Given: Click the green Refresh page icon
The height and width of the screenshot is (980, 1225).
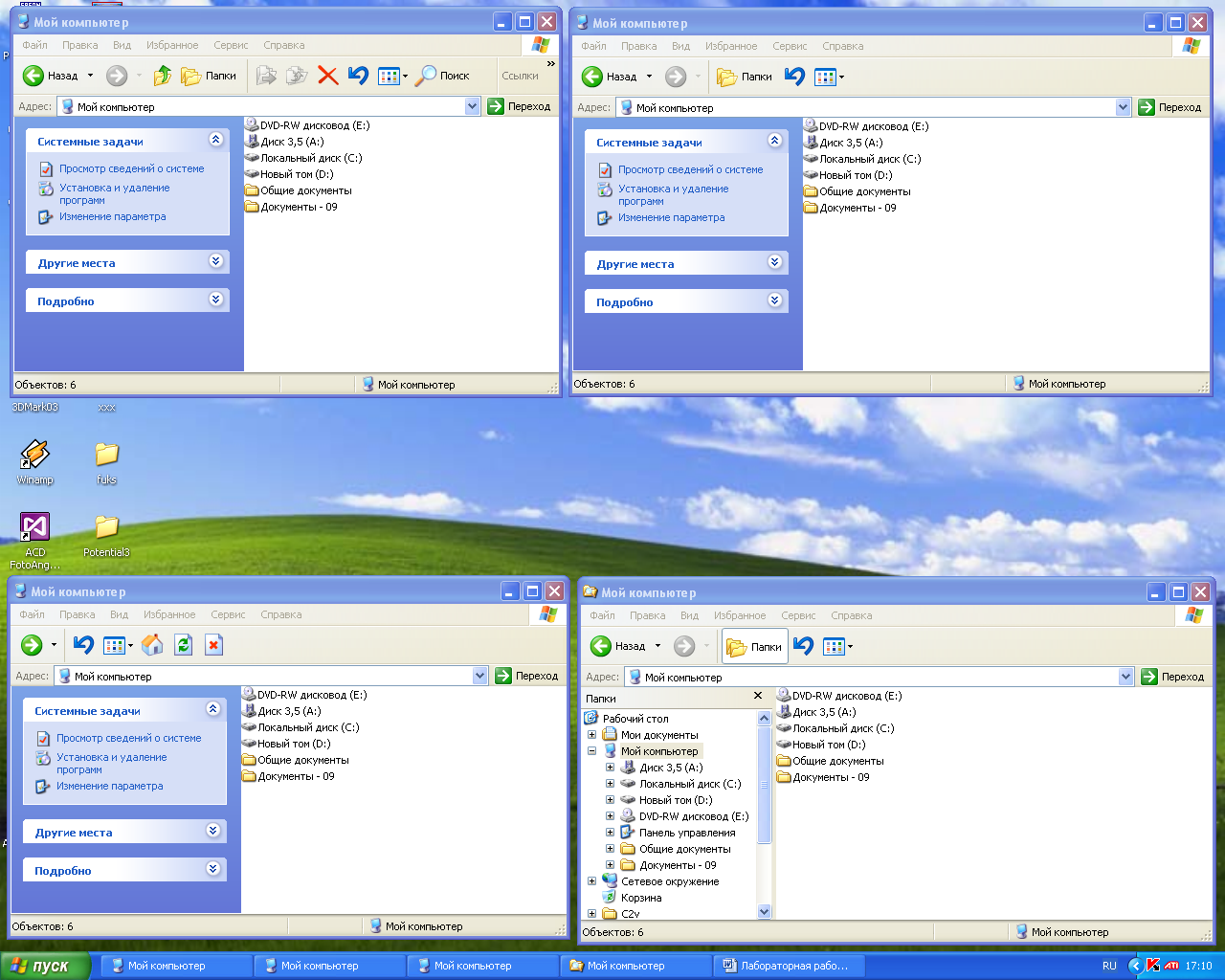Looking at the screenshot, I should (184, 645).
